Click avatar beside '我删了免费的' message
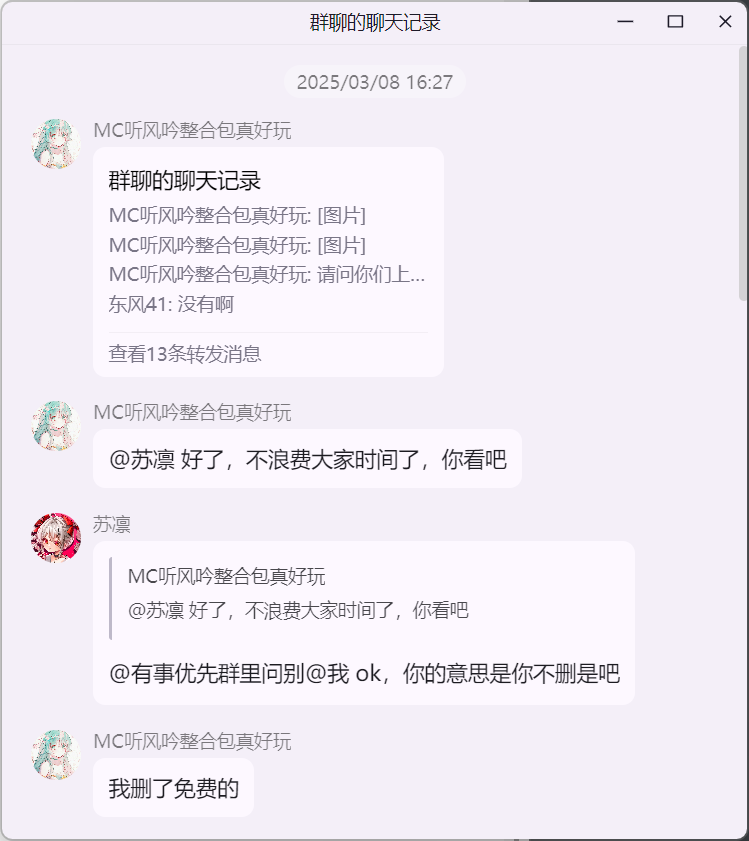 pyautogui.click(x=56, y=755)
